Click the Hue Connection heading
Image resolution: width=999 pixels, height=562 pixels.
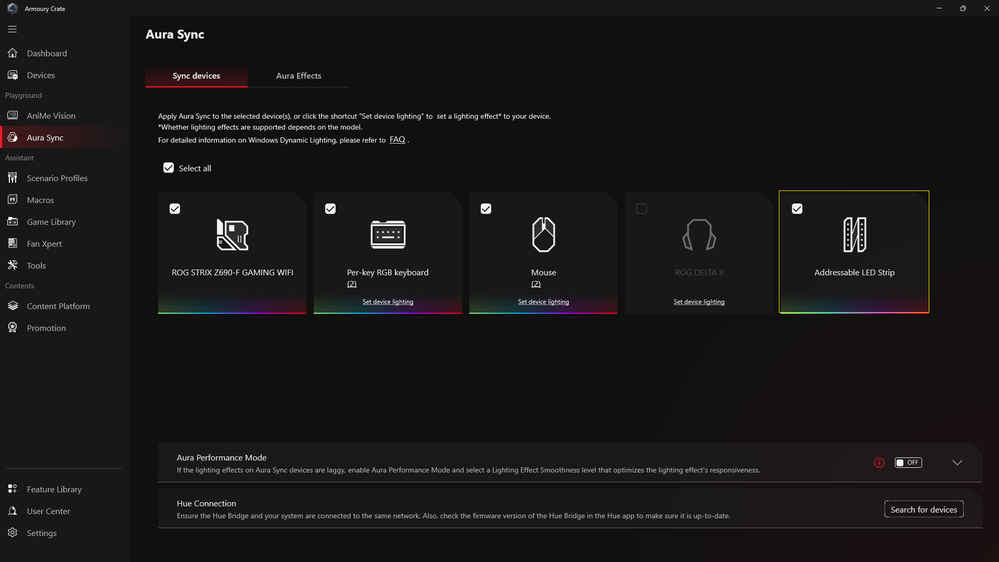206,503
